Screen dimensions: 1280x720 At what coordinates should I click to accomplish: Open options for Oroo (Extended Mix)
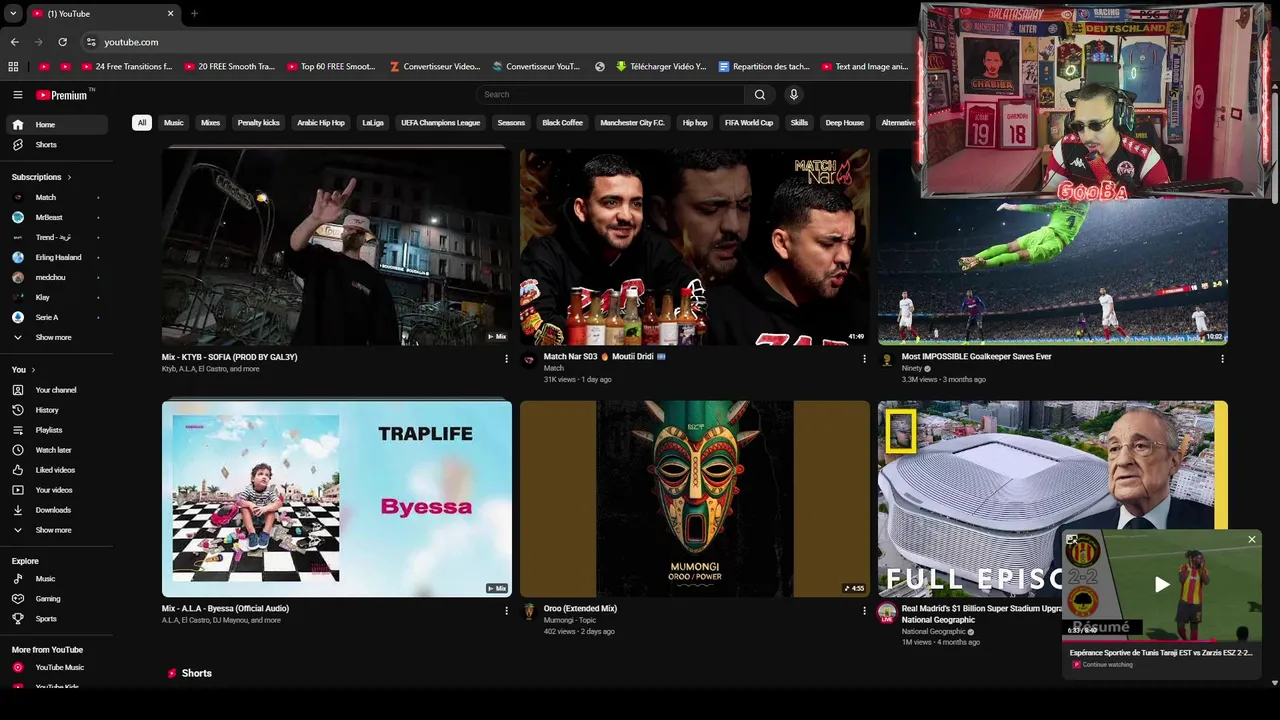click(864, 611)
